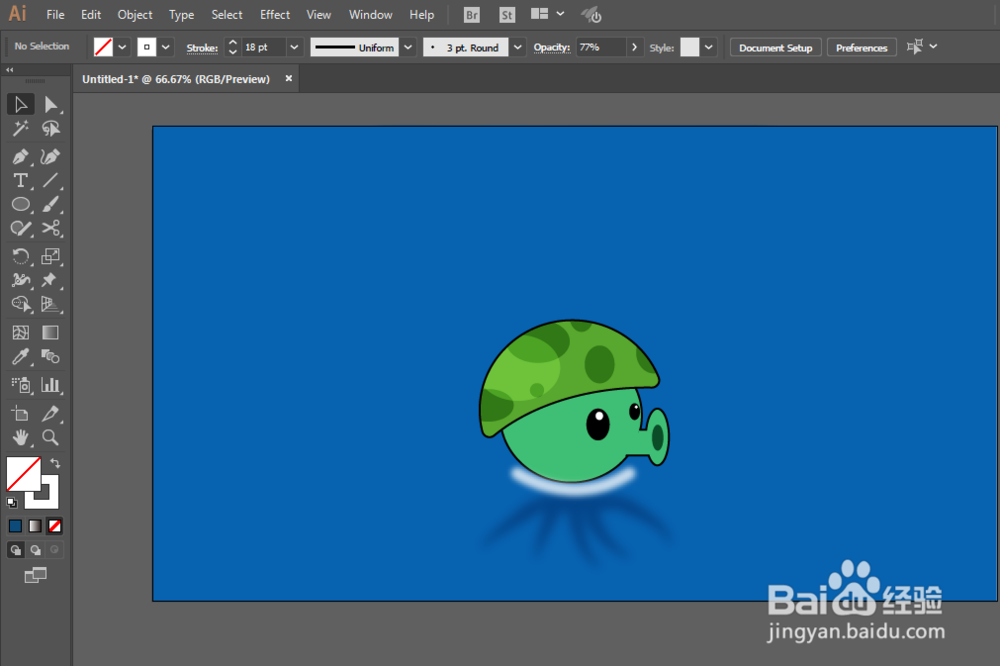Image resolution: width=1000 pixels, height=666 pixels.
Task: Reset to default fill and stroke
Action: [x=11, y=502]
